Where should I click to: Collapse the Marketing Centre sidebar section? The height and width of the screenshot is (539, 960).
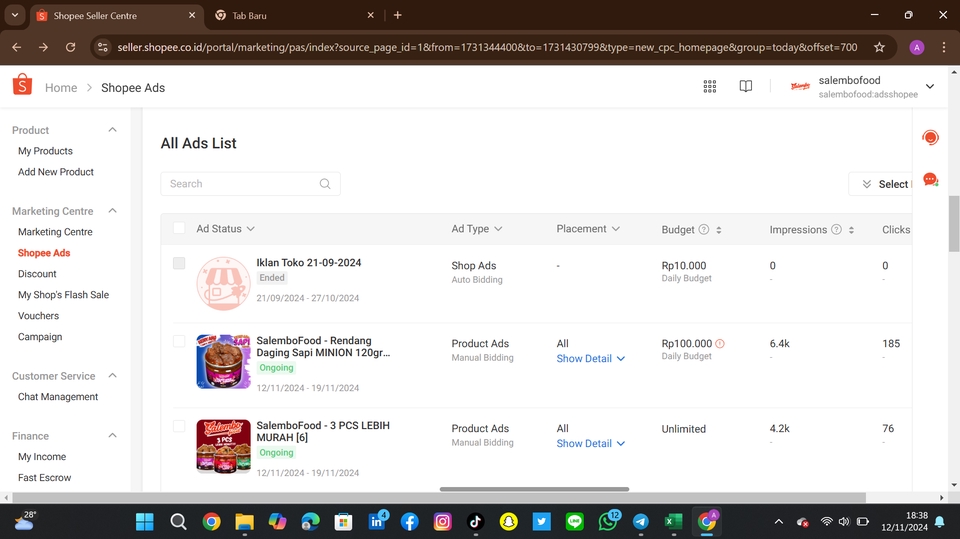coord(113,211)
